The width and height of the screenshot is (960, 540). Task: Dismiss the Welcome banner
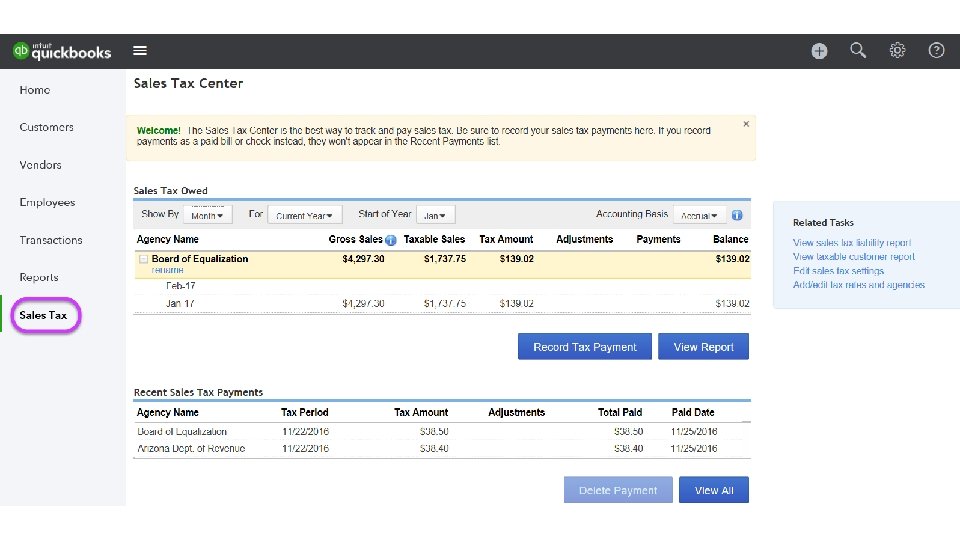[x=746, y=124]
